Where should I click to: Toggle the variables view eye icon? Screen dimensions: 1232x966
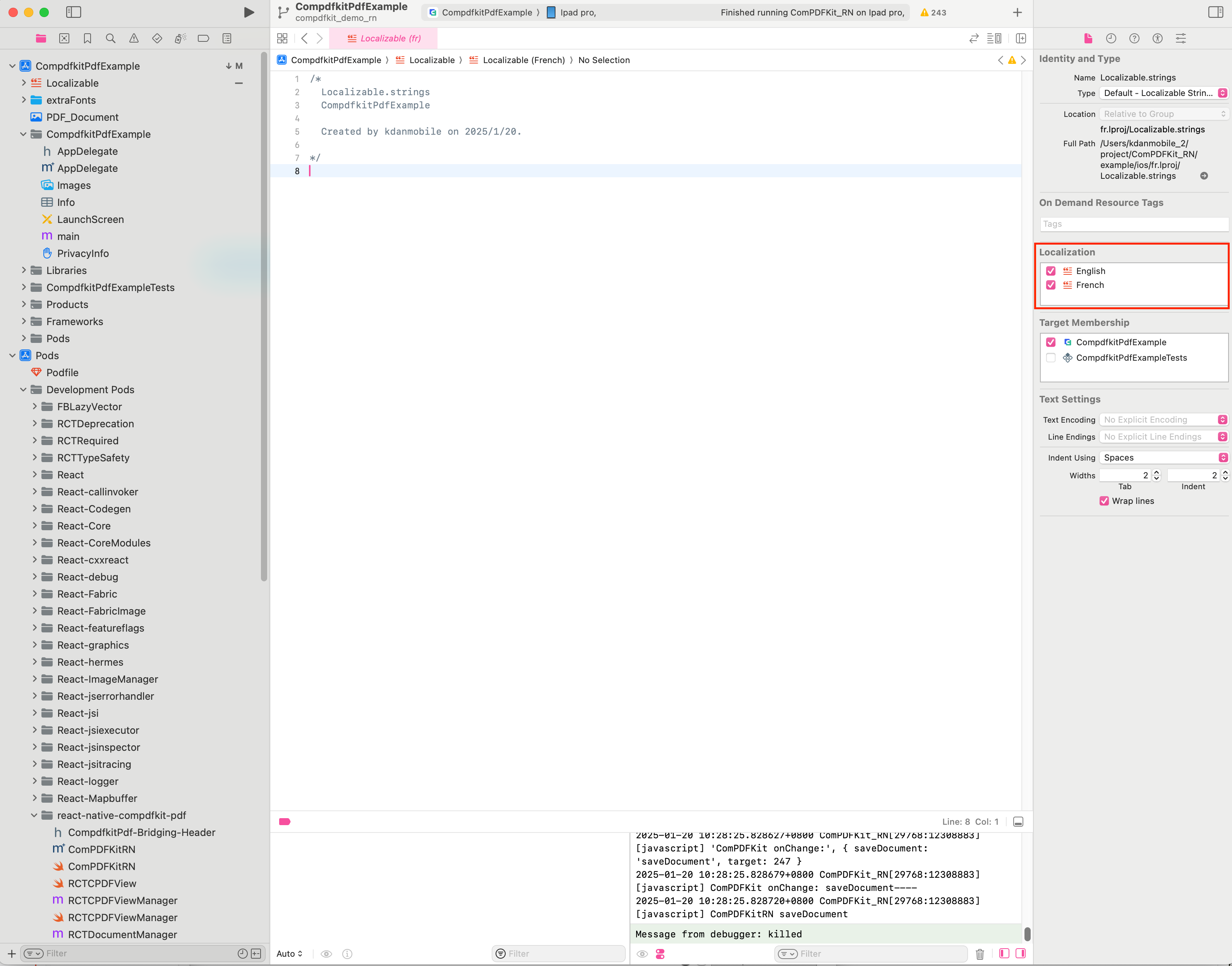(x=326, y=954)
